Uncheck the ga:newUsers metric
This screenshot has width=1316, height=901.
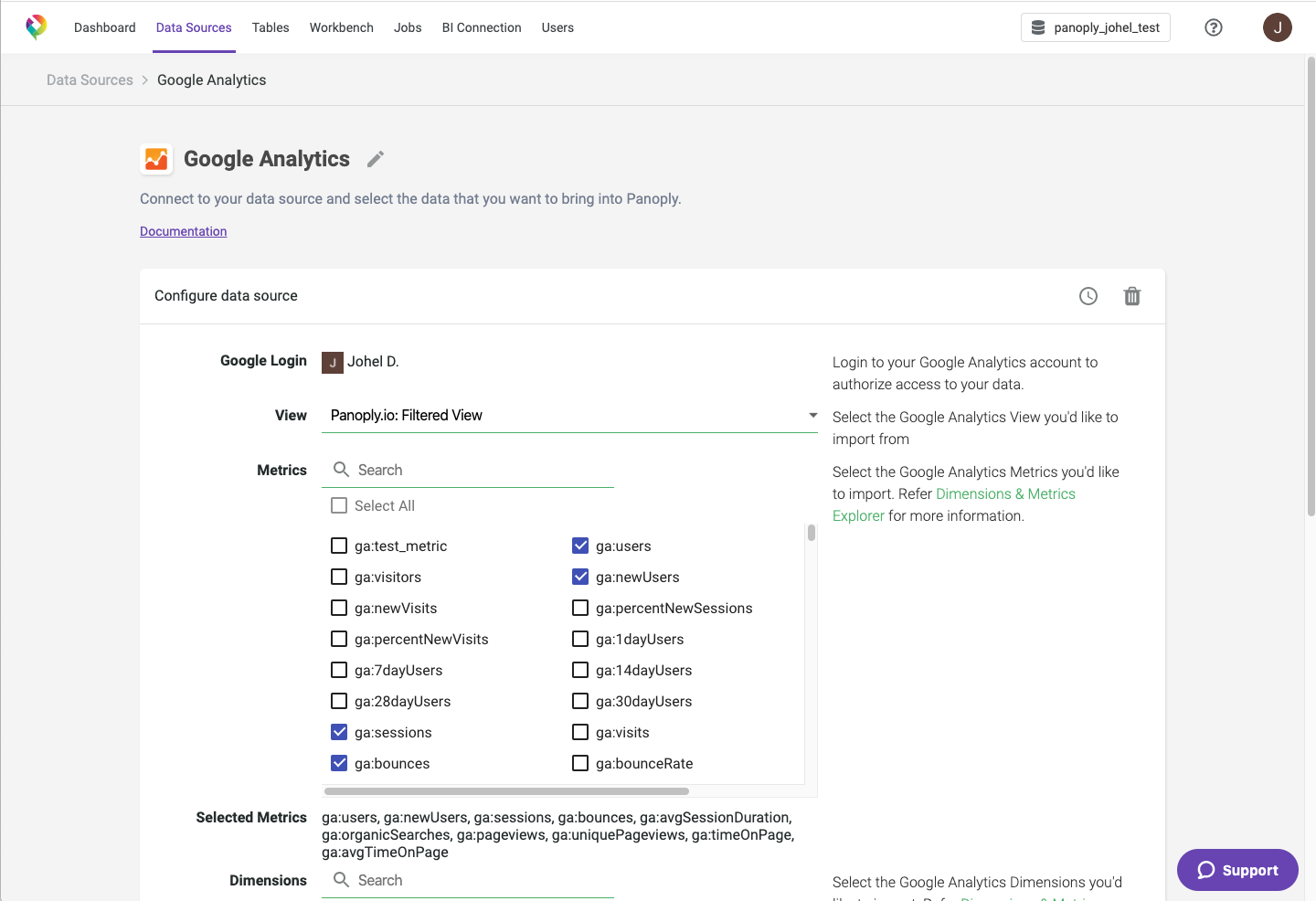580,578
